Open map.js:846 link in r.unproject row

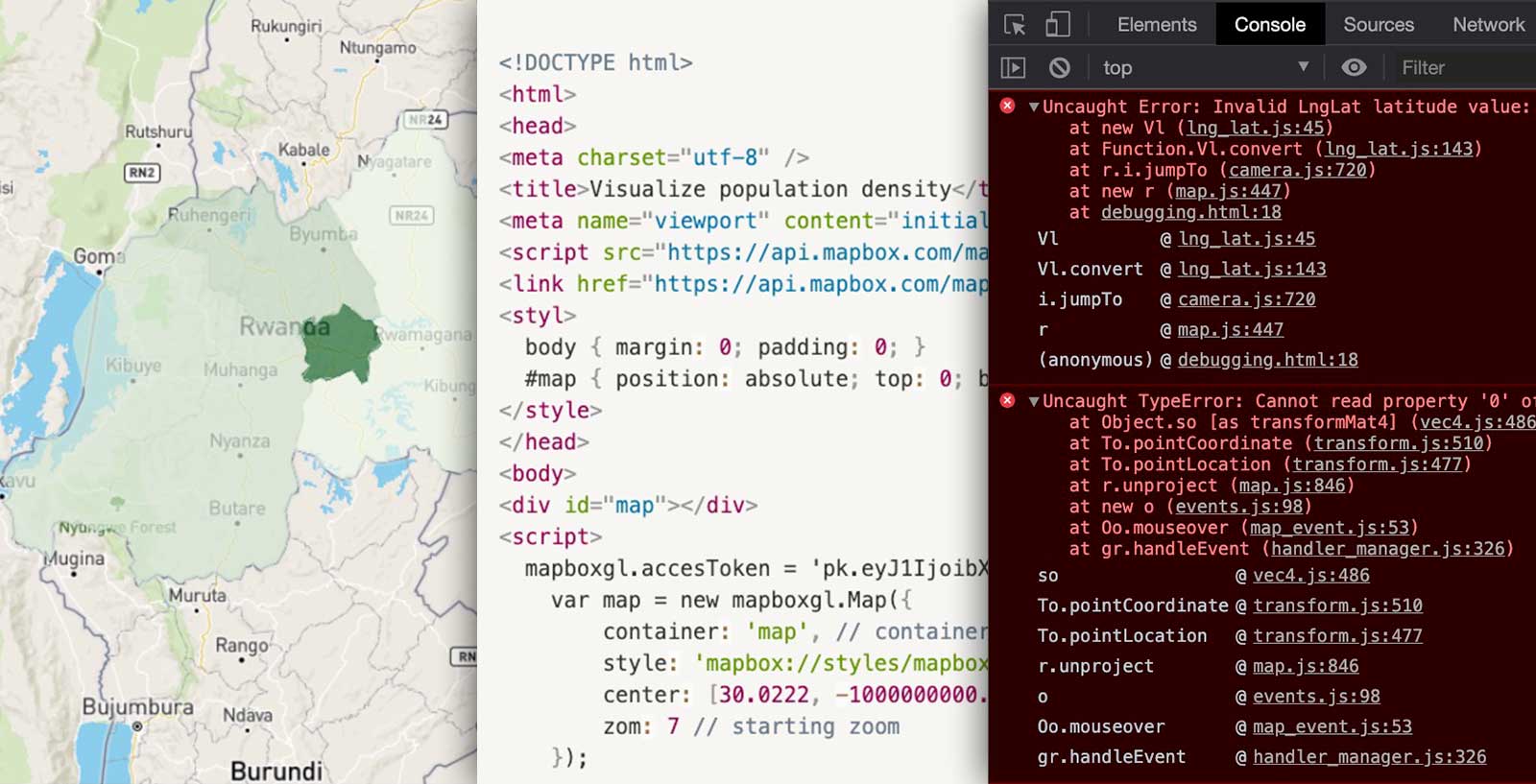pyautogui.click(x=1306, y=666)
